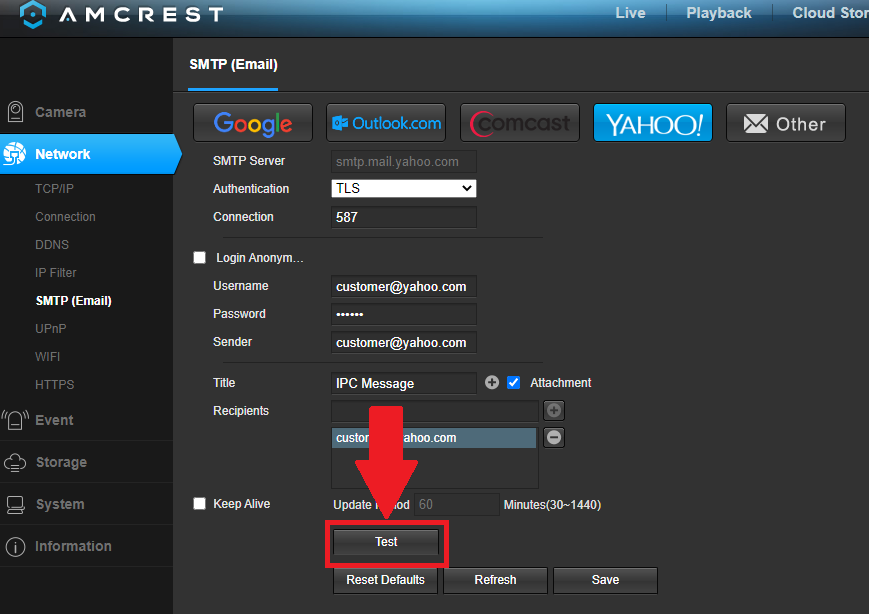Click the Test button
The width and height of the screenshot is (869, 614).
[386, 541]
